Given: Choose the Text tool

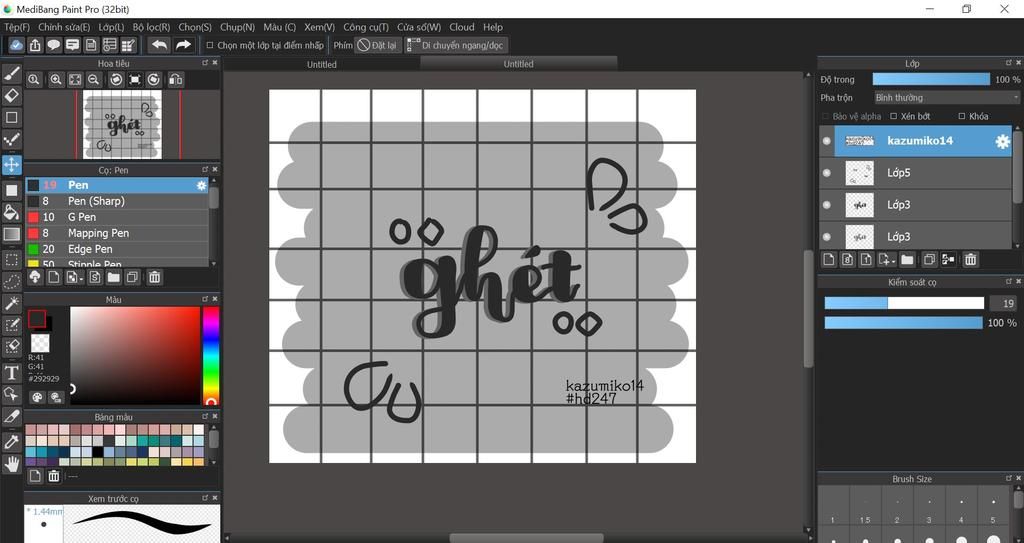Looking at the screenshot, I should pos(12,372).
